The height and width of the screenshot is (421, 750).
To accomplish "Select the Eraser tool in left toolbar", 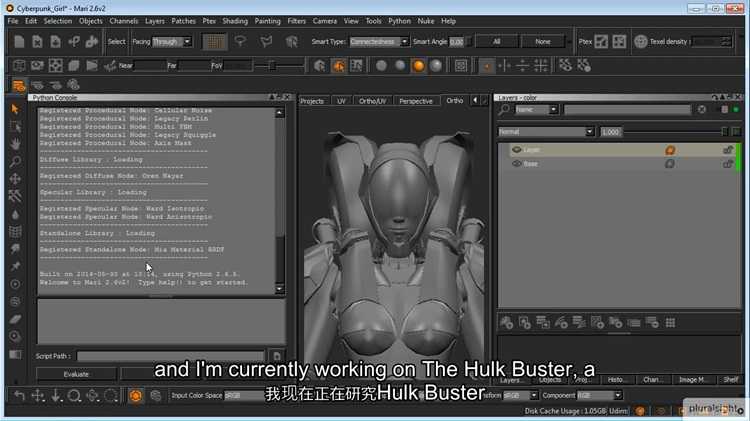I will 15,319.
